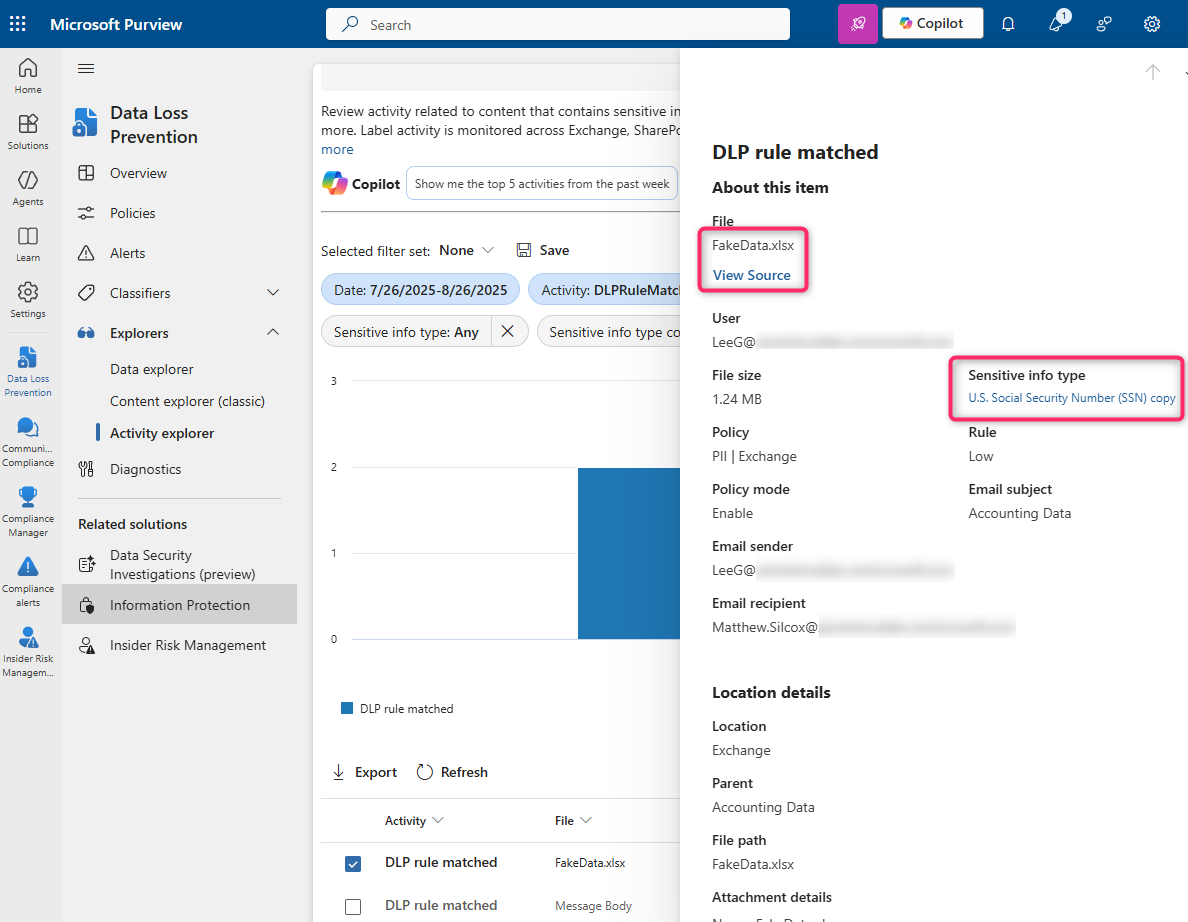The width and height of the screenshot is (1188, 922).
Task: Open settings gear in top bar
Action: (x=1152, y=24)
